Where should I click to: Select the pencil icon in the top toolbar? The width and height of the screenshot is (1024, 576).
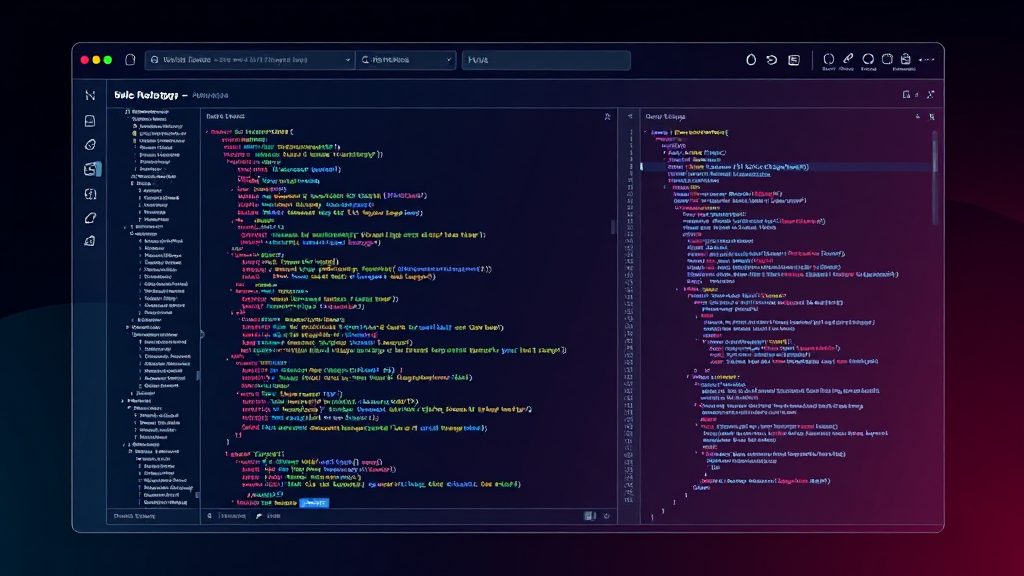click(x=848, y=59)
